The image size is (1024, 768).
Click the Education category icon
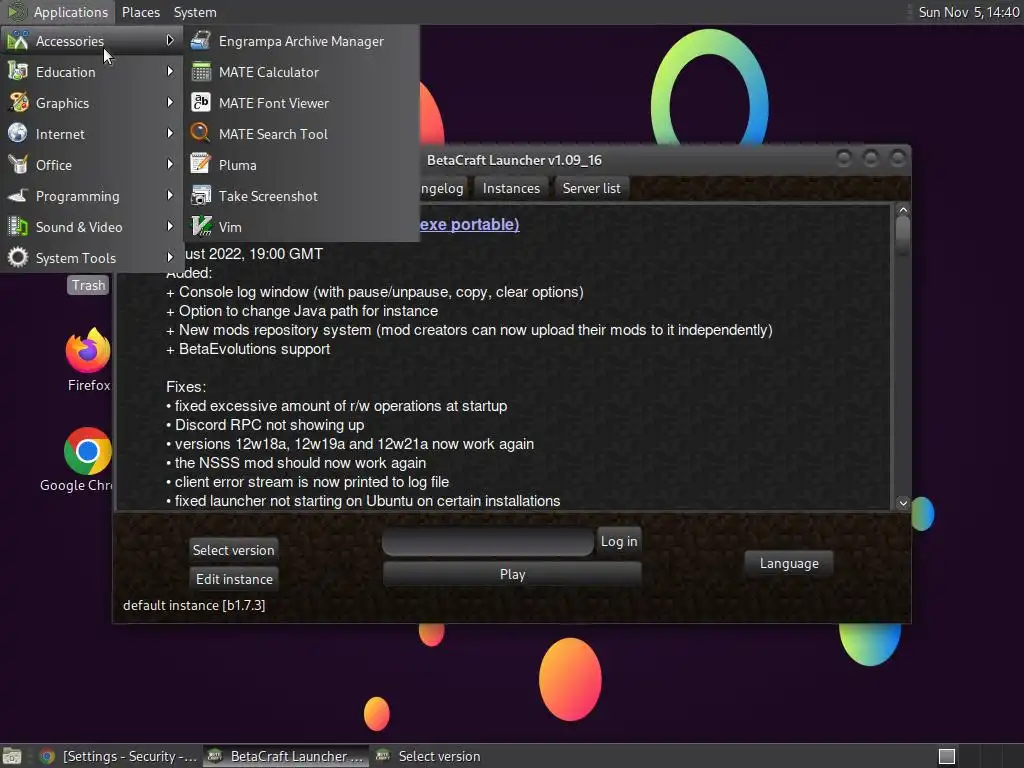(x=18, y=71)
